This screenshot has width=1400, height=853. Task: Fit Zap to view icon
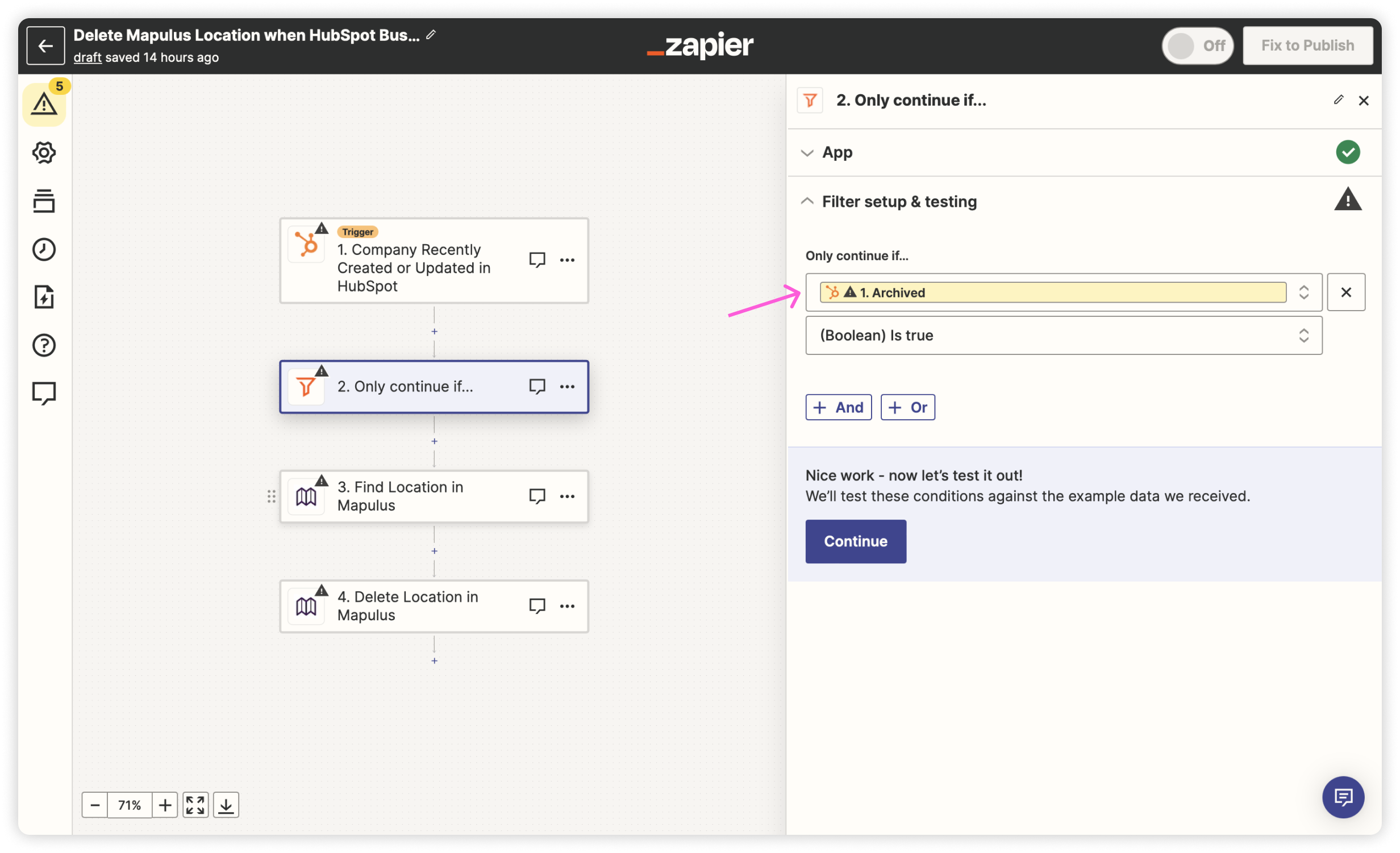coord(195,805)
